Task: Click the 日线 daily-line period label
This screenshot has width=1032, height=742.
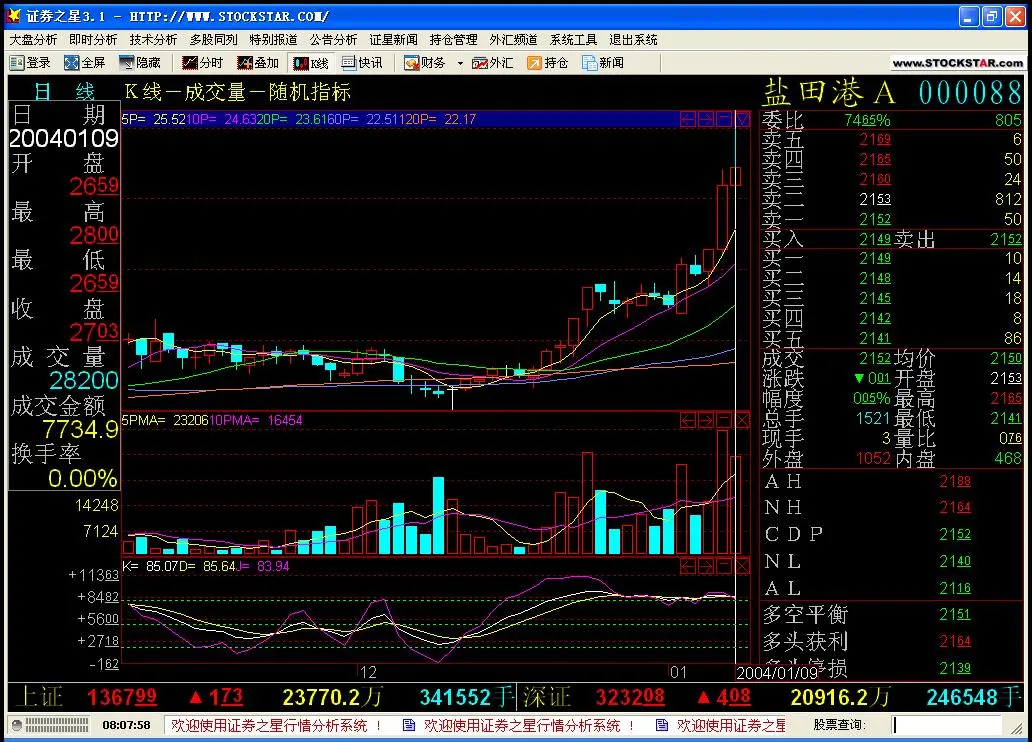Action: (64, 92)
